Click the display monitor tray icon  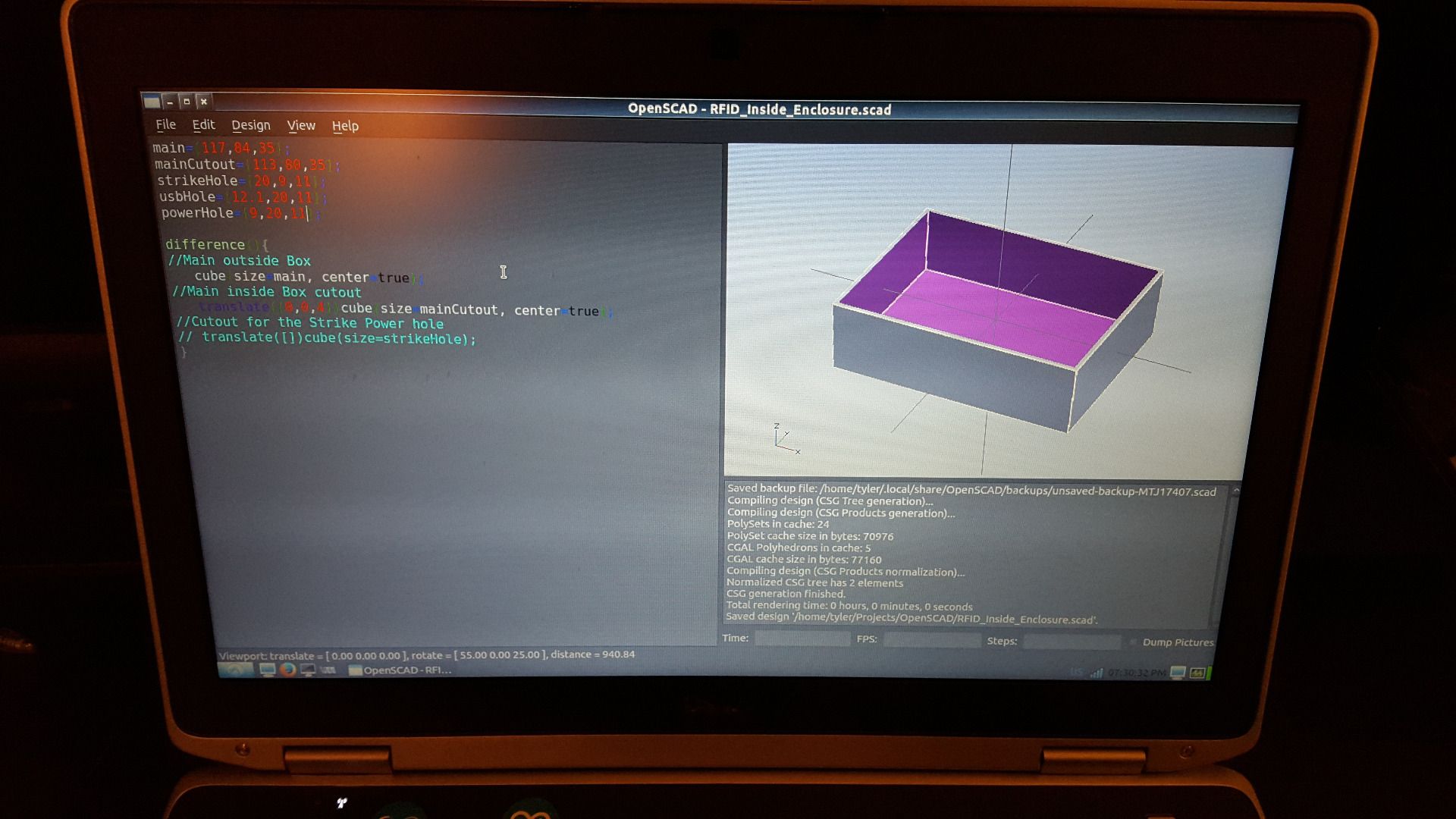1178,673
